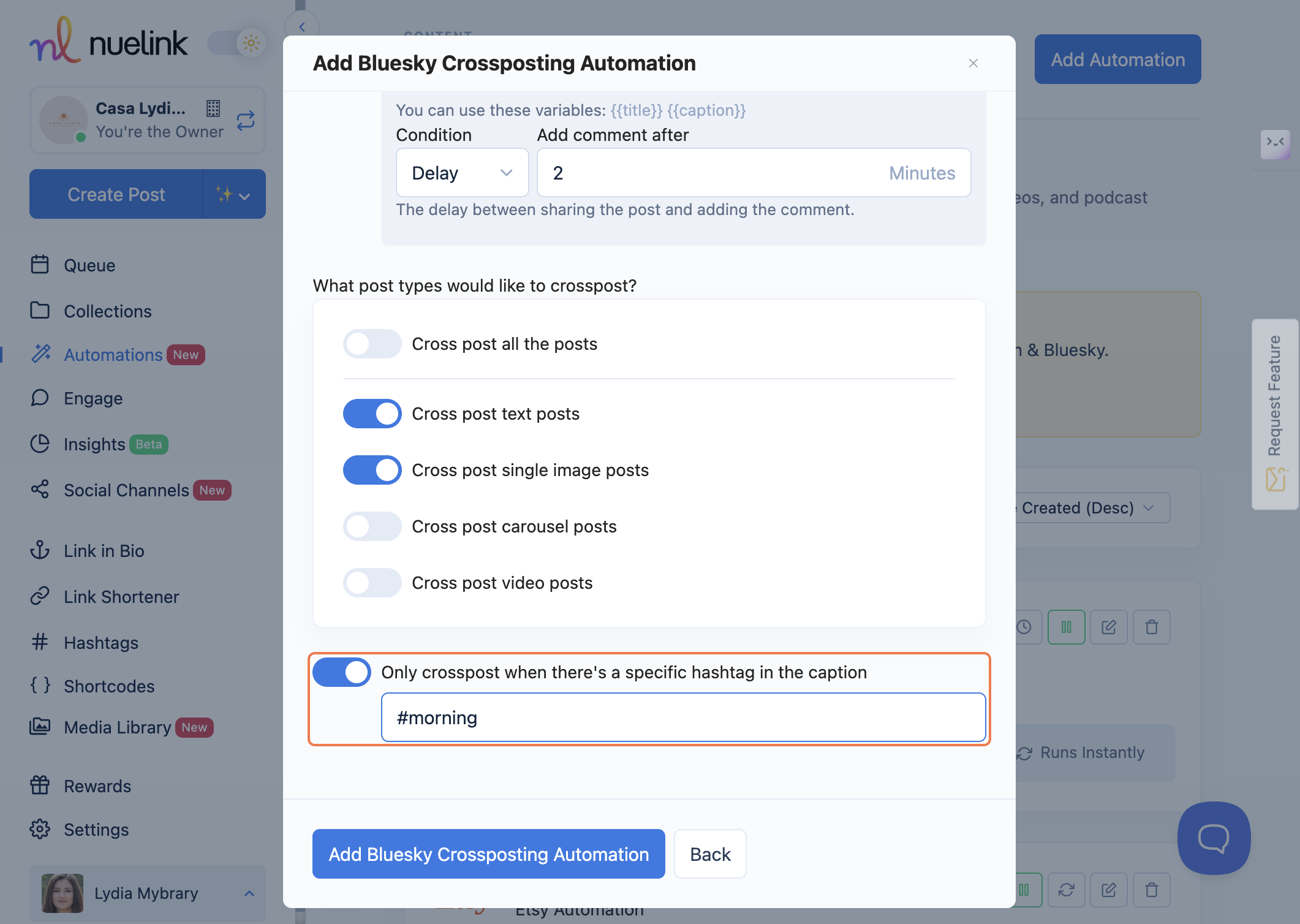Viewport: 1300px width, 924px height.
Task: Insert the {{caption}} variable
Action: pyautogui.click(x=706, y=110)
